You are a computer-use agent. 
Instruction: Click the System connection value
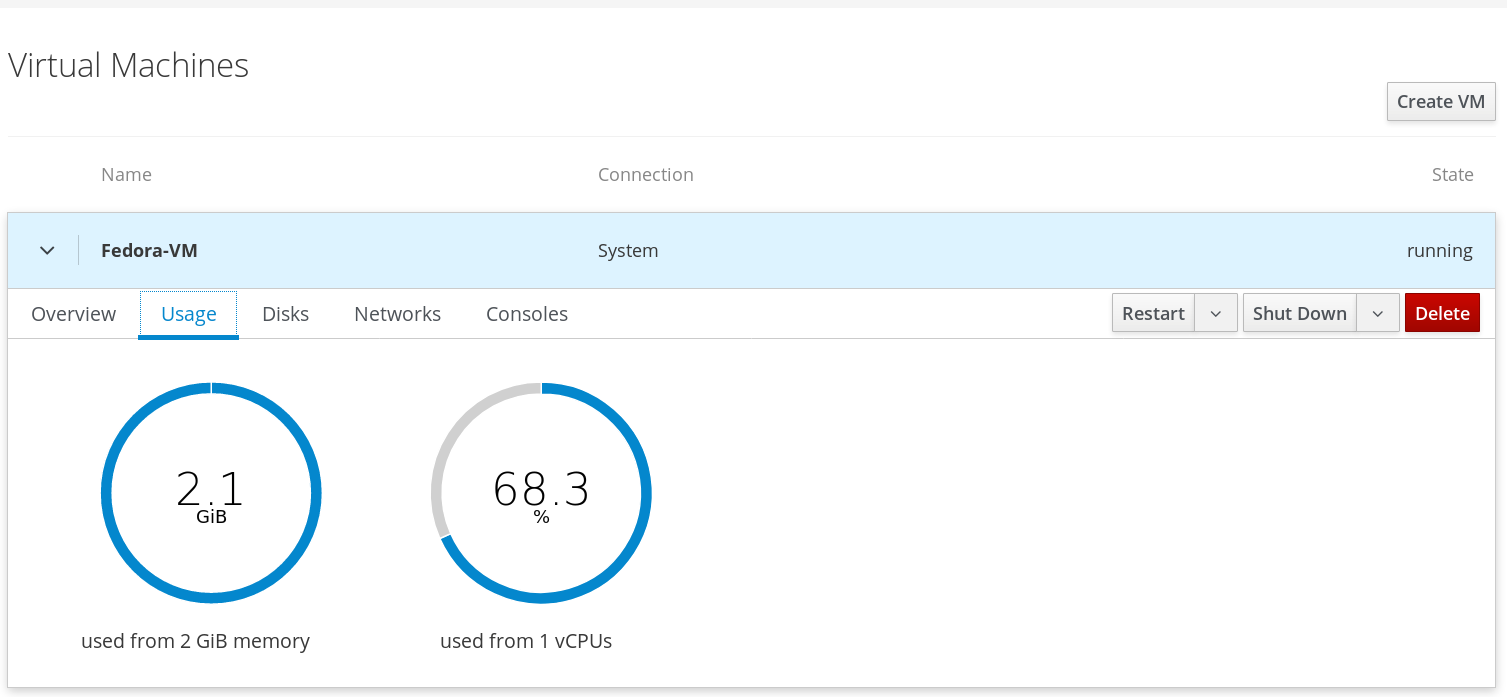[x=628, y=251]
